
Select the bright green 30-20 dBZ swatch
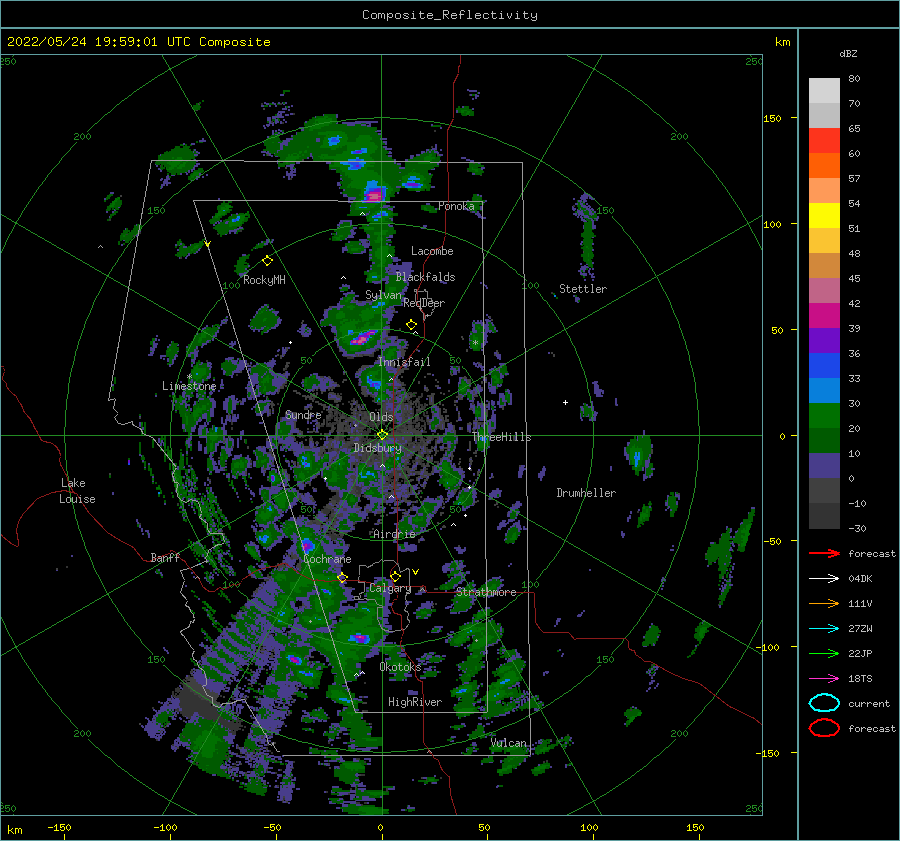click(824, 416)
